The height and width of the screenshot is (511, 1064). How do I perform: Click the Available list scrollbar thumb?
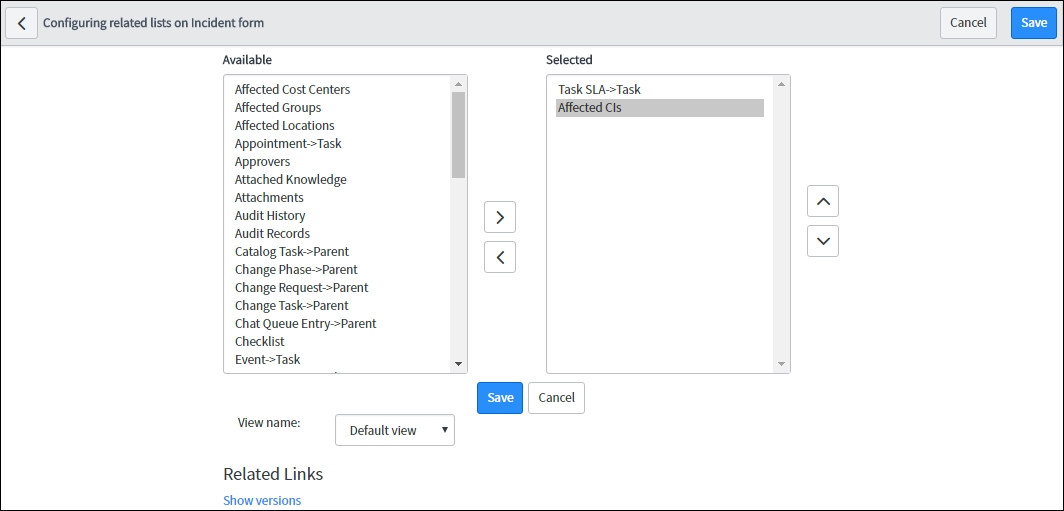pos(459,134)
